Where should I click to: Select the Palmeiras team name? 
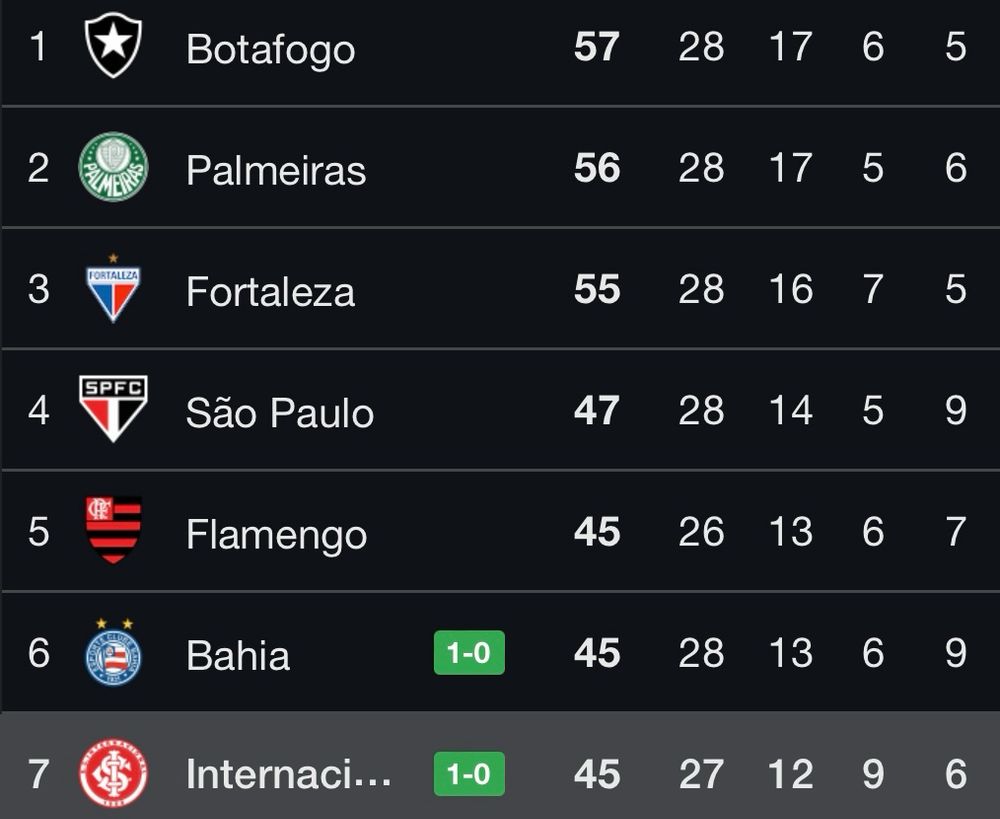click(x=276, y=170)
